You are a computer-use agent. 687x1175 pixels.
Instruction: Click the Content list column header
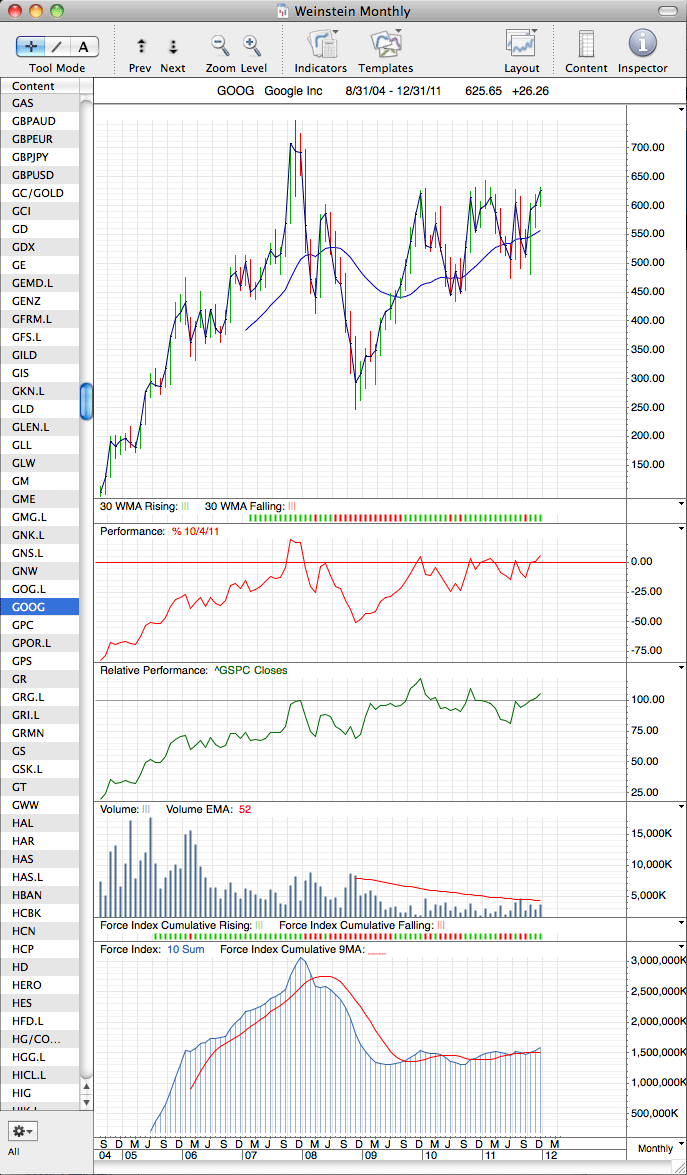click(x=39, y=85)
